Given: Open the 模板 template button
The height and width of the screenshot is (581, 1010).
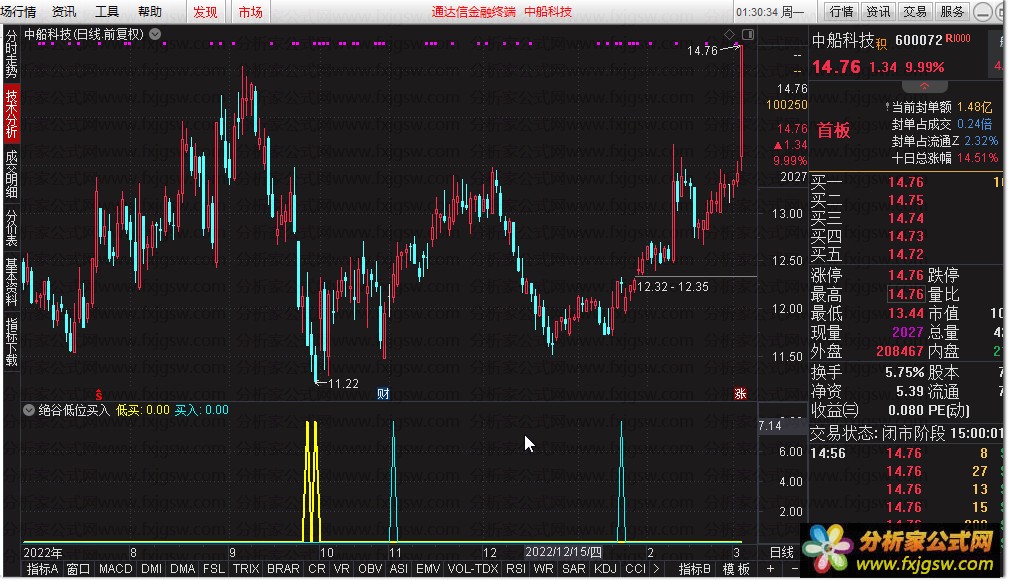Looking at the screenshot, I should [x=736, y=569].
